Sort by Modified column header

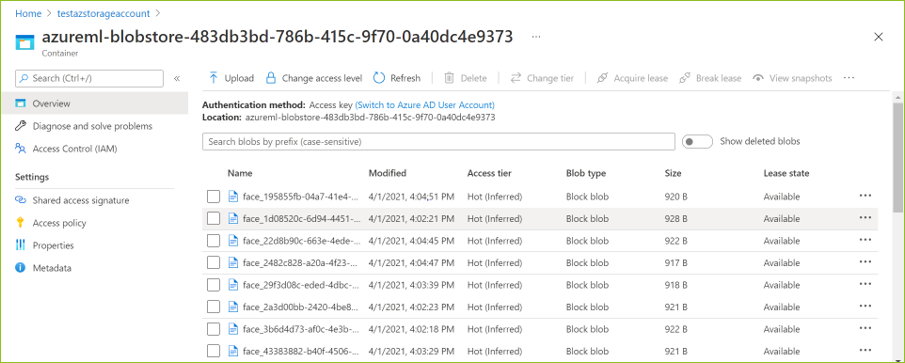coord(387,173)
